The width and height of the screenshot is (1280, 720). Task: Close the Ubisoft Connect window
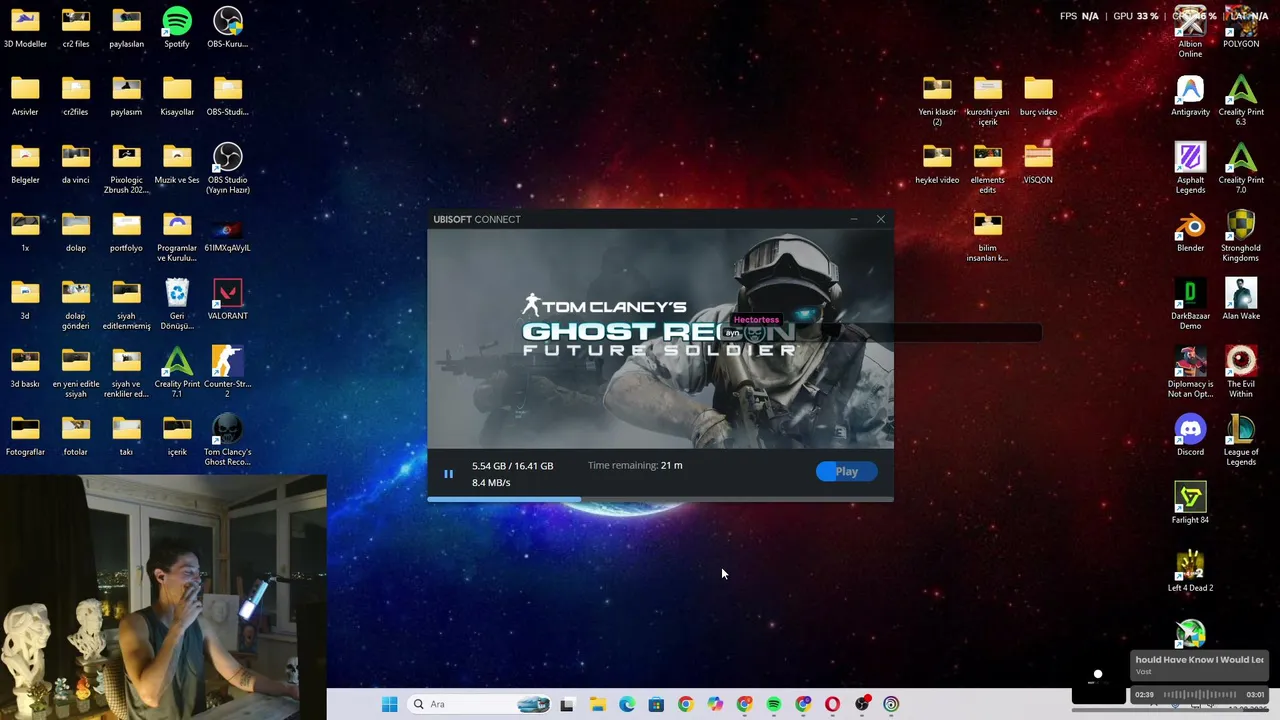[881, 219]
